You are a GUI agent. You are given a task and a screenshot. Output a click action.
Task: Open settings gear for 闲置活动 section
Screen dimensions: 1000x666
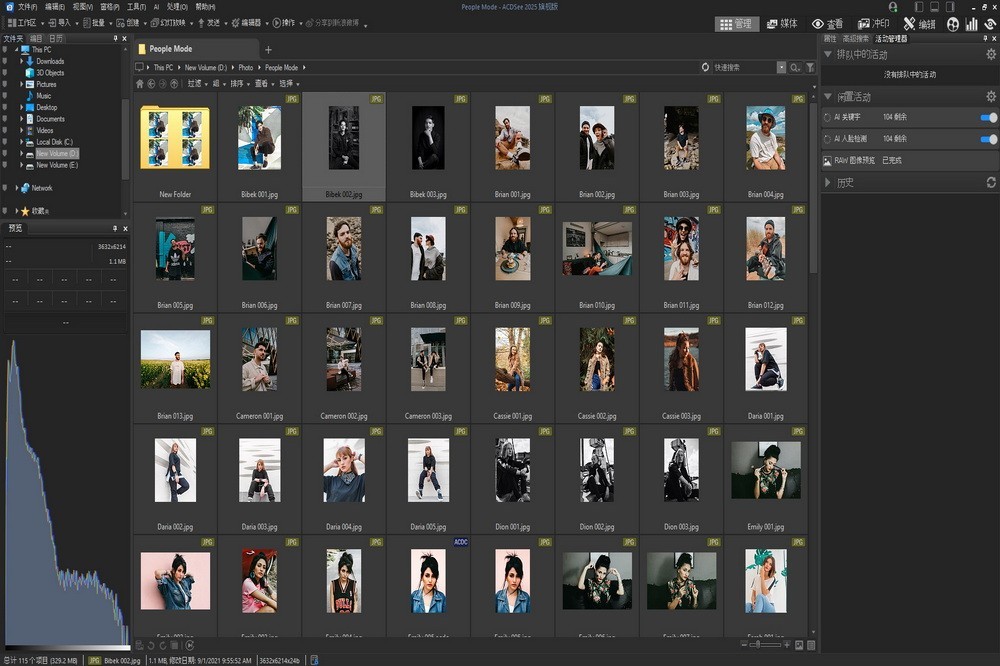click(x=991, y=97)
